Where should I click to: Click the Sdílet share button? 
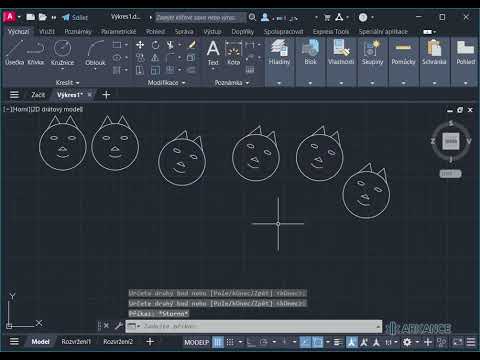(x=75, y=17)
